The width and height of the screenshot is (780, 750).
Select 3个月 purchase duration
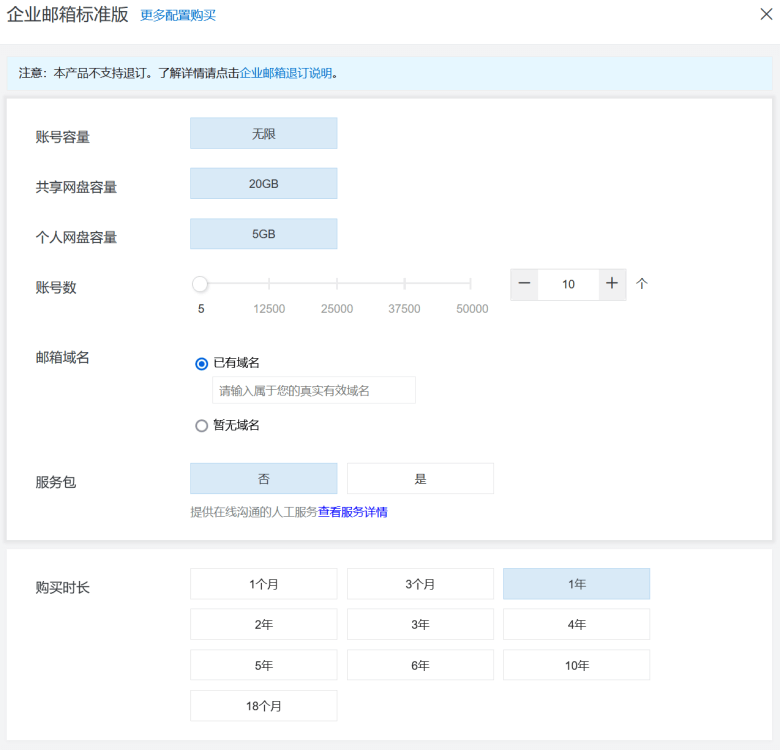pos(420,584)
